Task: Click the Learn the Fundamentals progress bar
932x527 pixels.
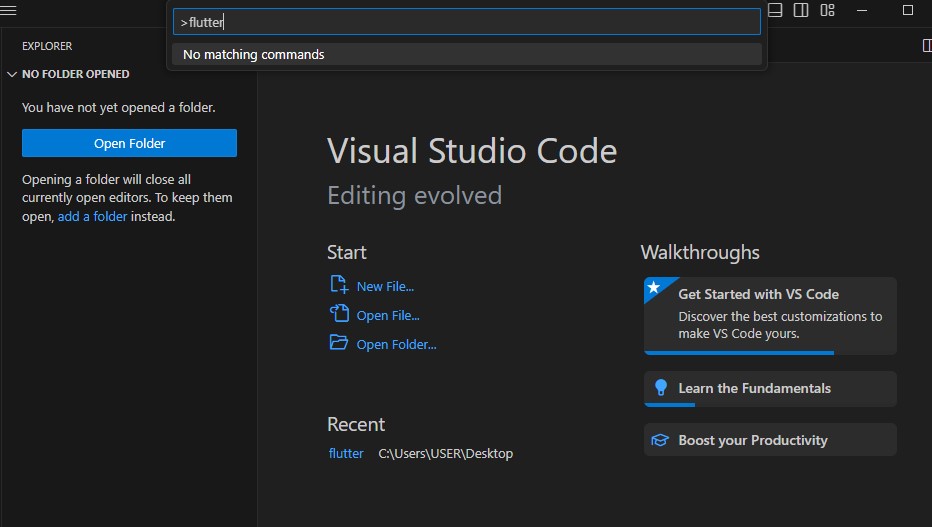Action: (670, 405)
